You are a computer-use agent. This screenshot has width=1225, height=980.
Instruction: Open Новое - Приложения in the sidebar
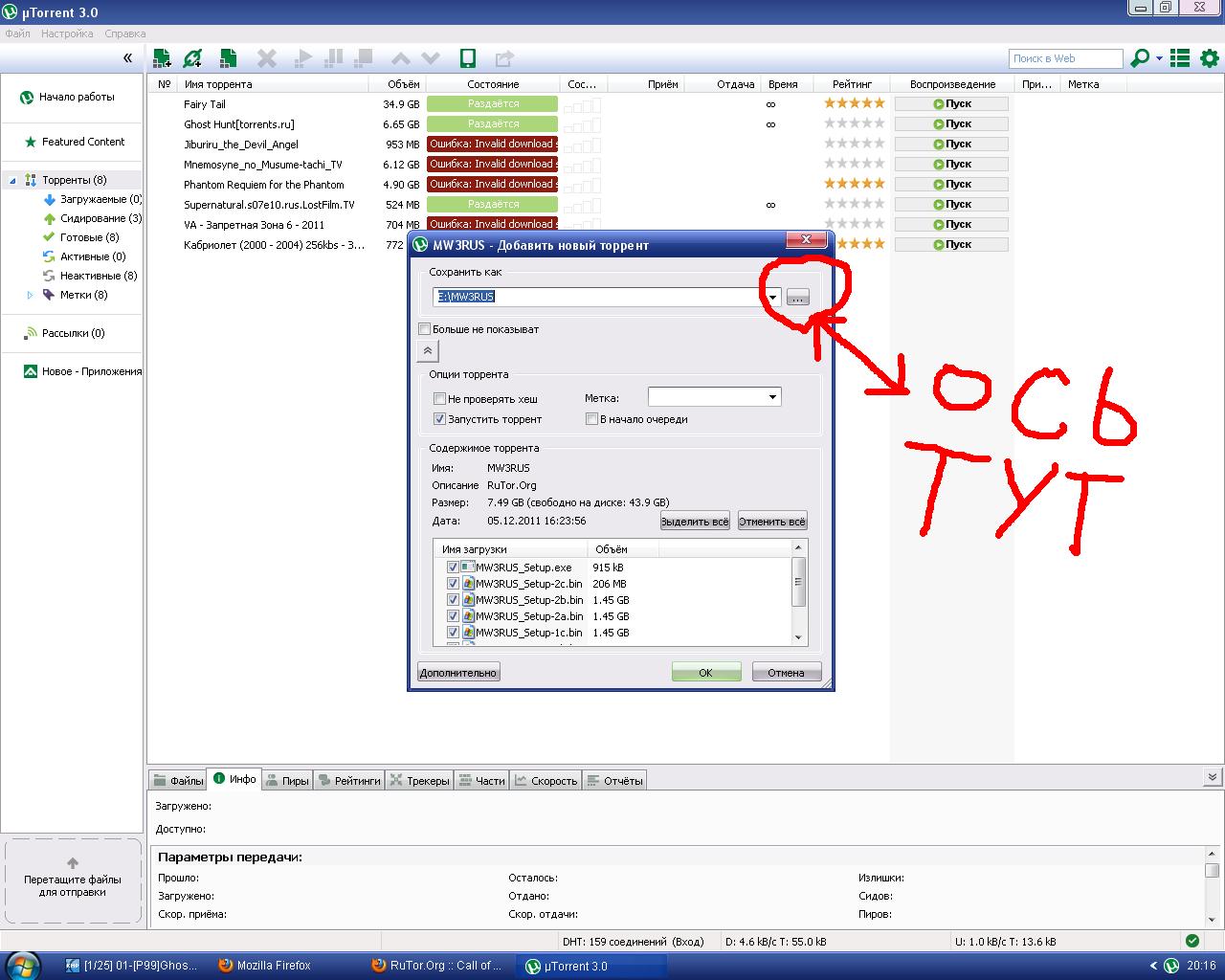tap(82, 371)
